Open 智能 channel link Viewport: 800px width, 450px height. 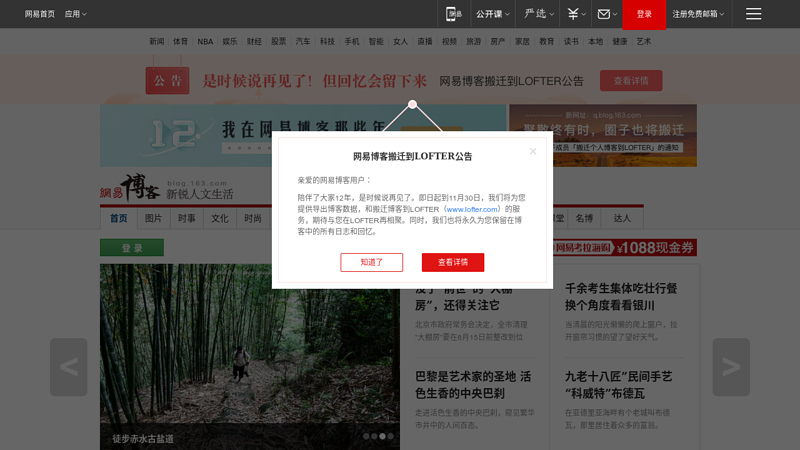click(x=376, y=41)
